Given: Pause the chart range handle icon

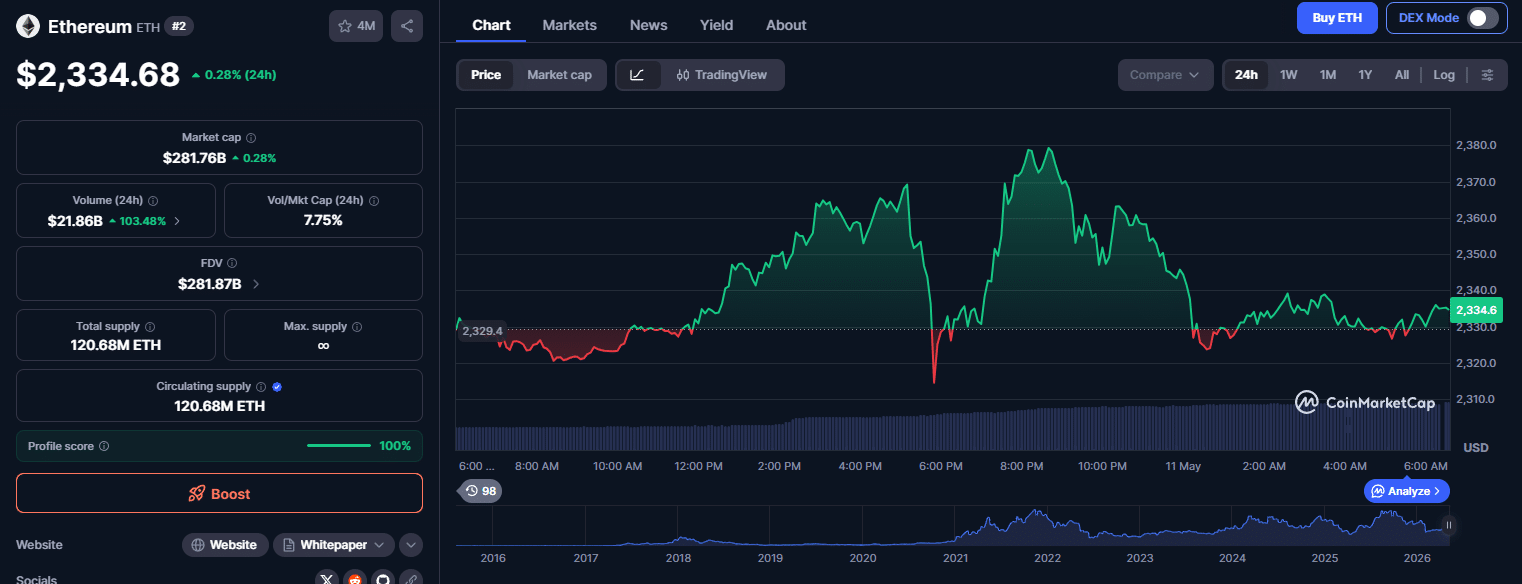Looking at the screenshot, I should click(1447, 525).
